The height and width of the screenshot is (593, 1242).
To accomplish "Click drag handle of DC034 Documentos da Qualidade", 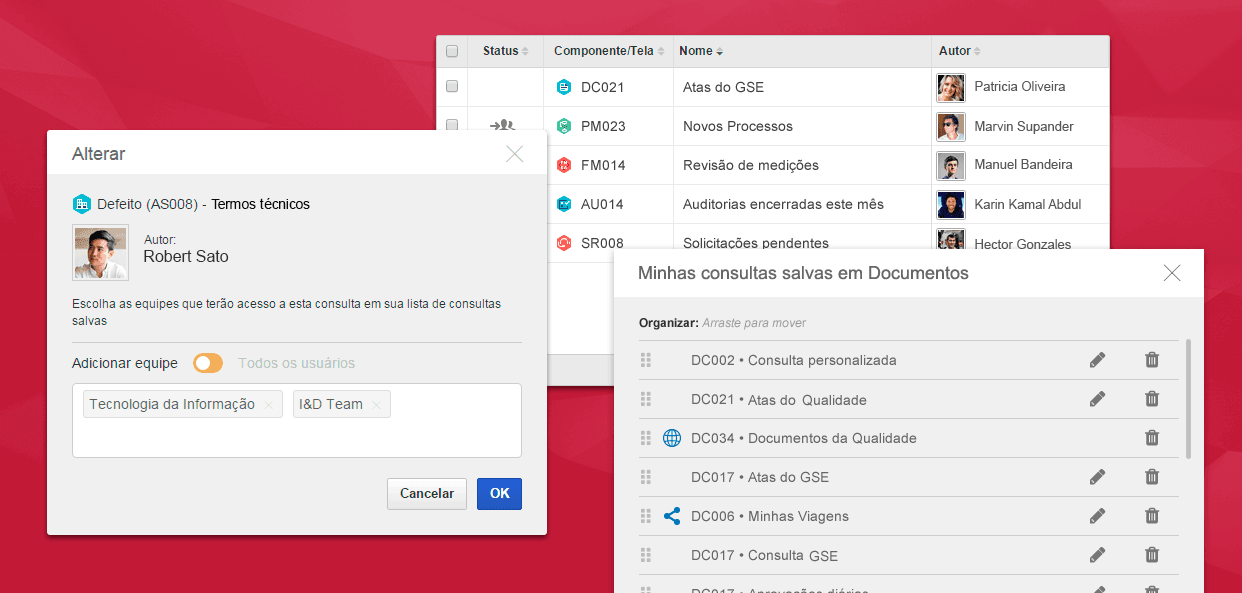I will point(646,438).
